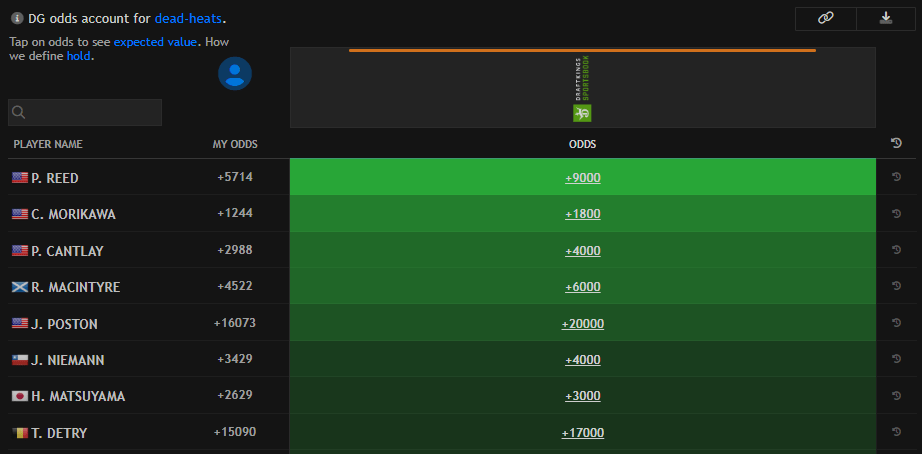Open odds history for T. Detry
The width and height of the screenshot is (922, 454).
pyautogui.click(x=896, y=433)
